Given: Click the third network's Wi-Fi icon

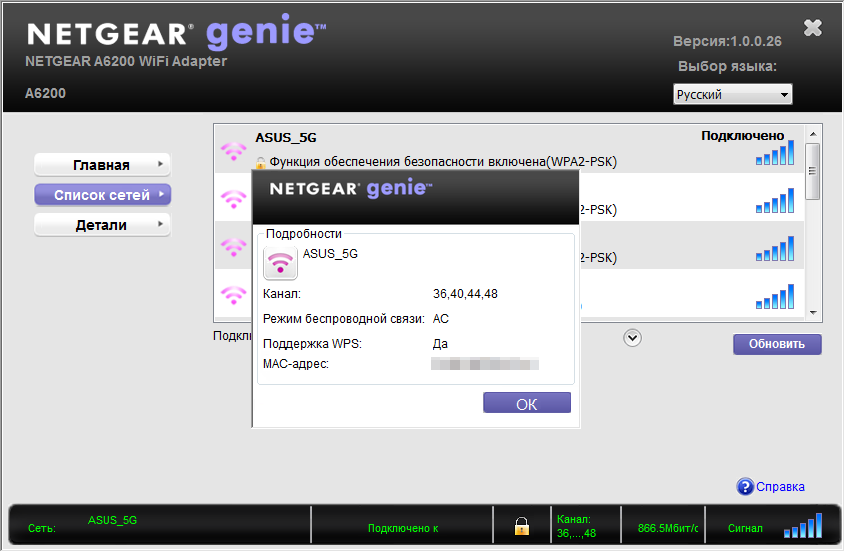Looking at the screenshot, I should [x=233, y=247].
